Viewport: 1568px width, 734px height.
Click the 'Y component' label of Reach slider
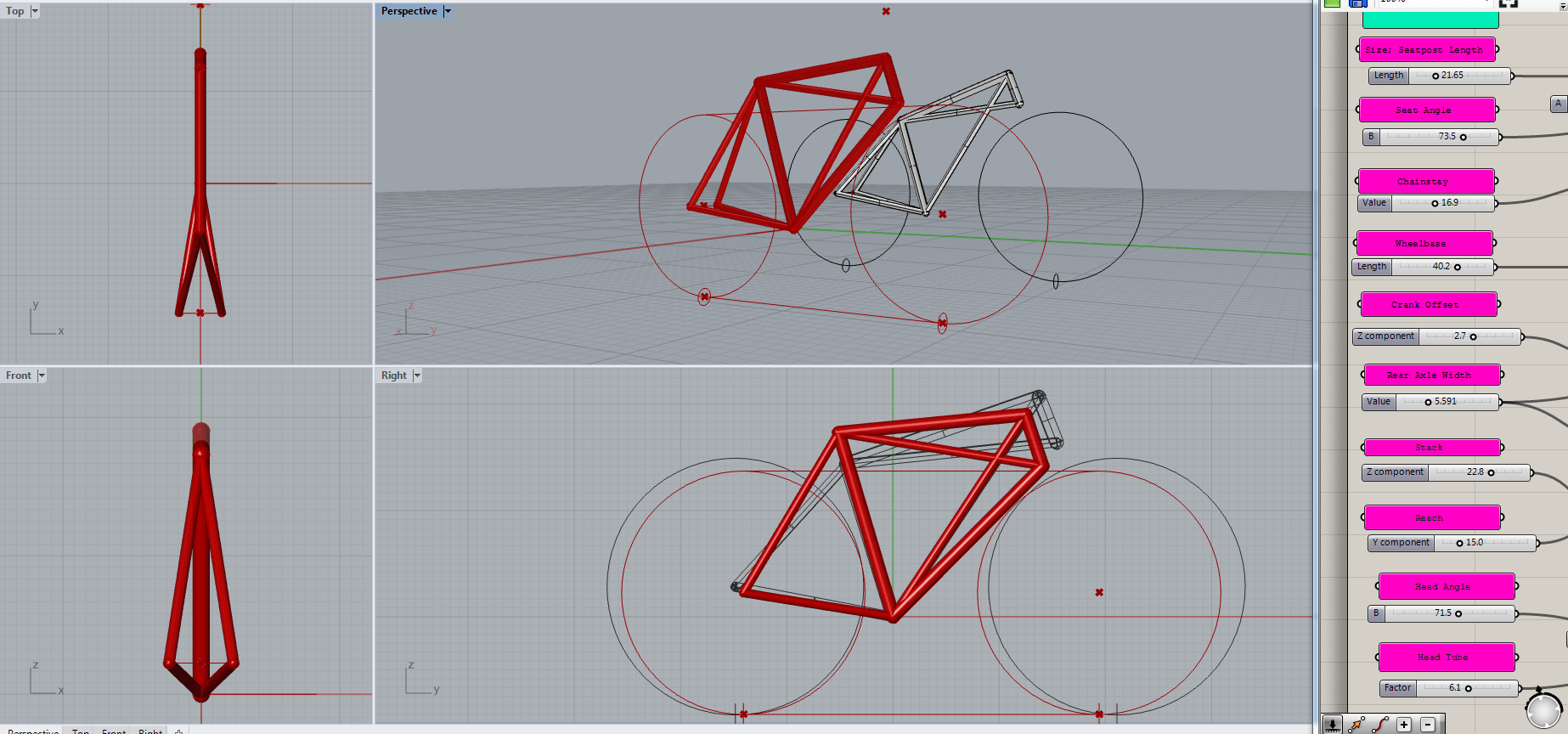click(1401, 543)
